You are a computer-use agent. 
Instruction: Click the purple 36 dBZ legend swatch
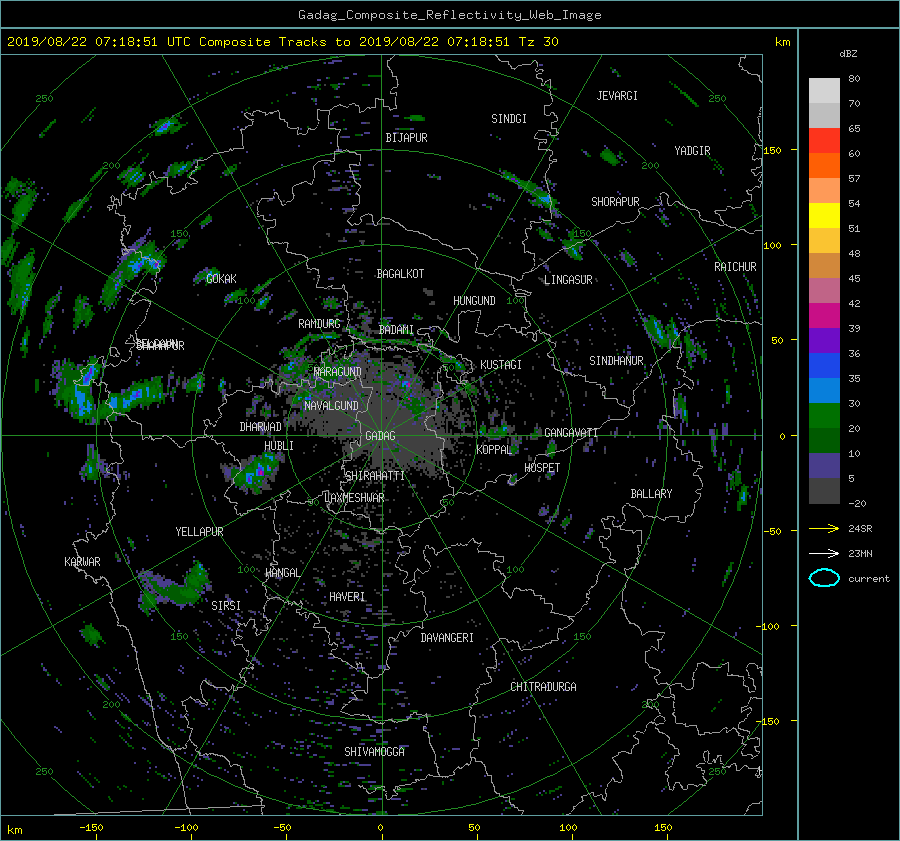pos(824,340)
